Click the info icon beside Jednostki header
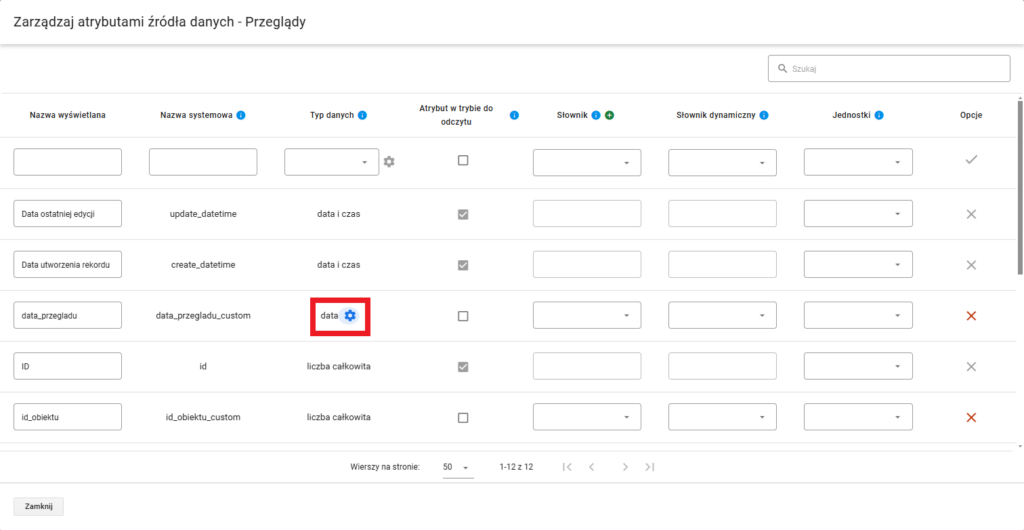The image size is (1024, 530). pos(879,115)
